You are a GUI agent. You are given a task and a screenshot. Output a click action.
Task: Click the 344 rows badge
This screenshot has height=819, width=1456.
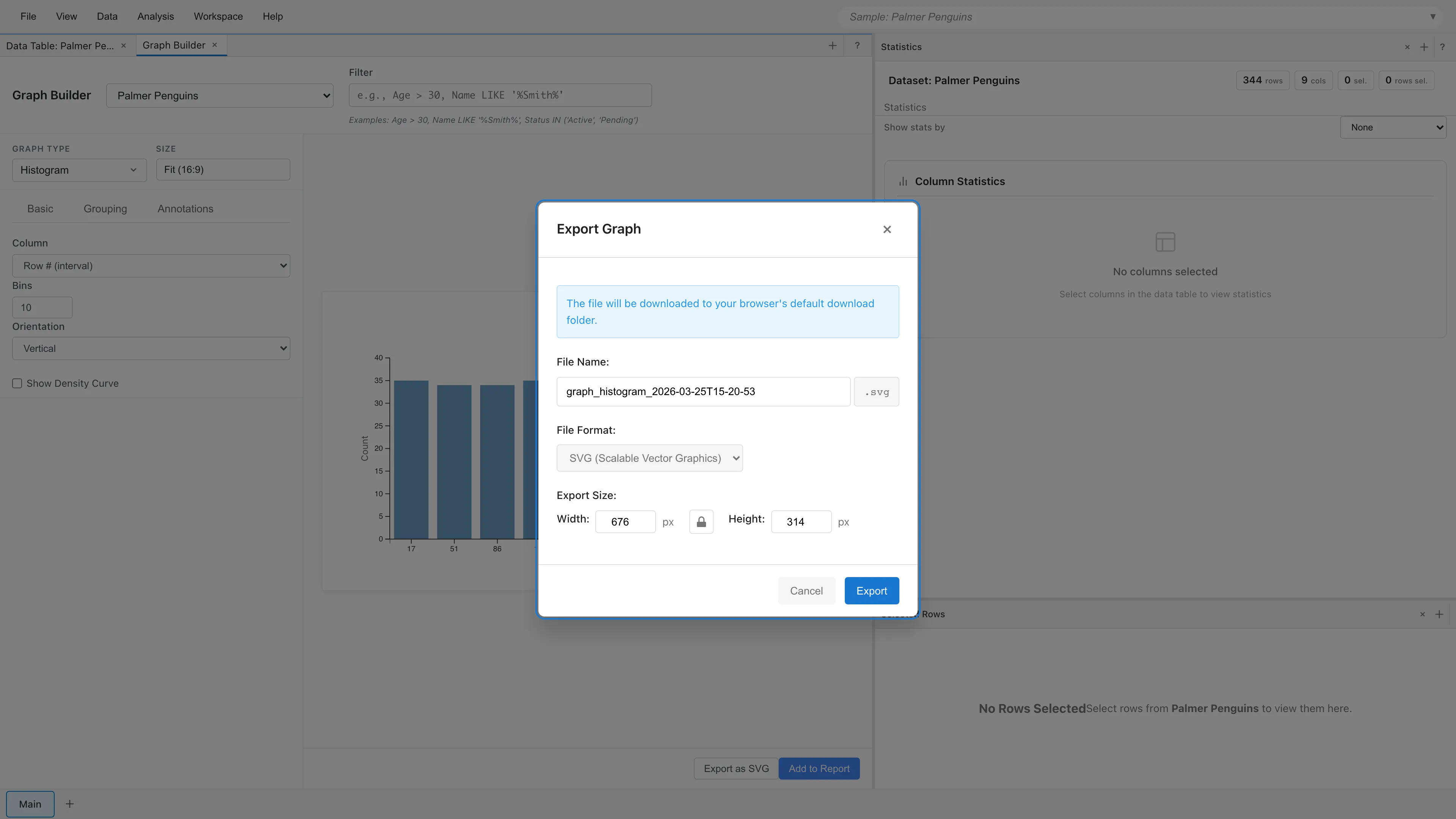pyautogui.click(x=1263, y=80)
